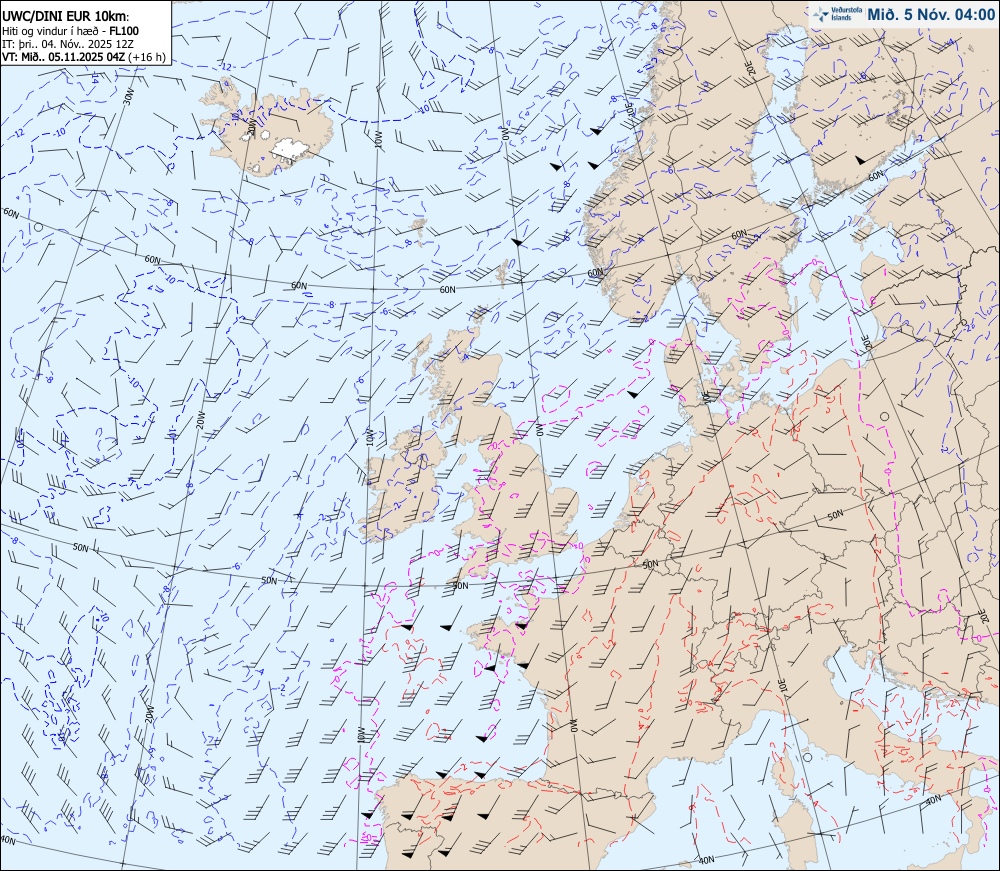The height and width of the screenshot is (871, 1000).
Task: Click the 'IT: þri.. 04. Nóv.. 2025 12Z' line
Action: pos(68,44)
